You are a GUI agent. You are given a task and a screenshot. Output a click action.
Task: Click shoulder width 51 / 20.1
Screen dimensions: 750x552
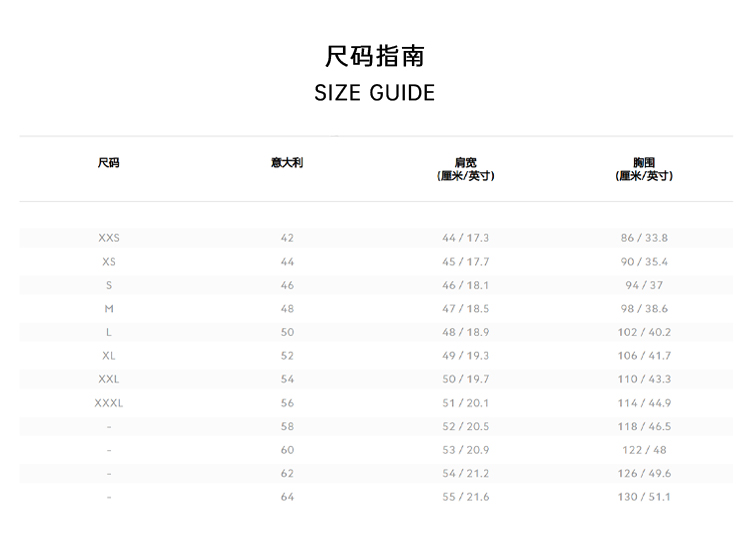coord(465,403)
